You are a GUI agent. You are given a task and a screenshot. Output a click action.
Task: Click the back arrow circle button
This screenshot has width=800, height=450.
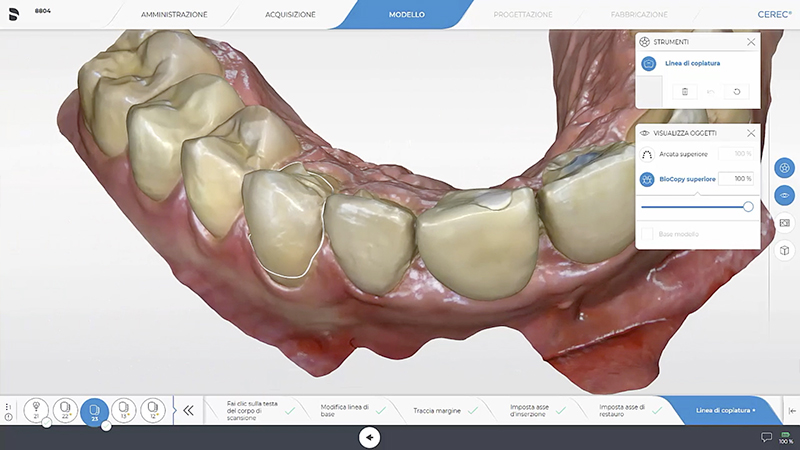point(370,437)
